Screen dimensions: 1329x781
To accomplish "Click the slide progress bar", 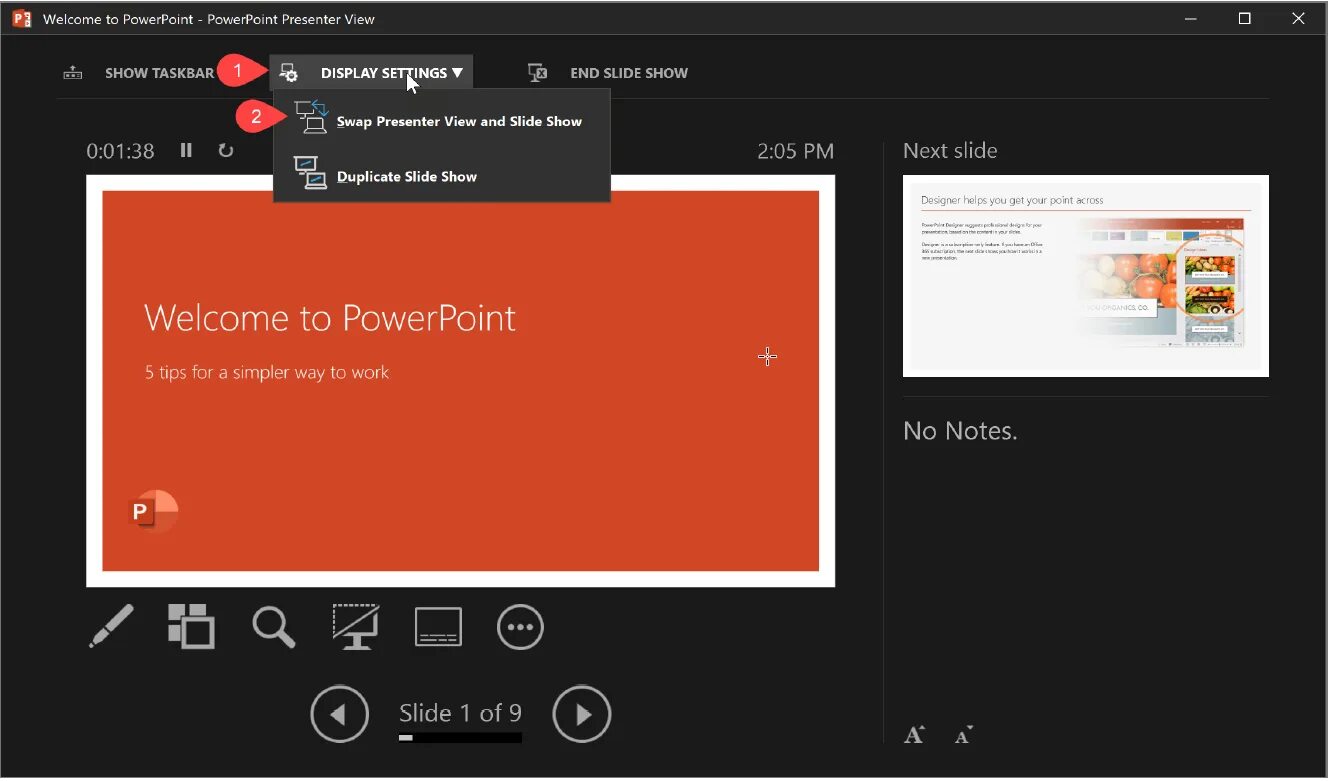I will [x=460, y=738].
